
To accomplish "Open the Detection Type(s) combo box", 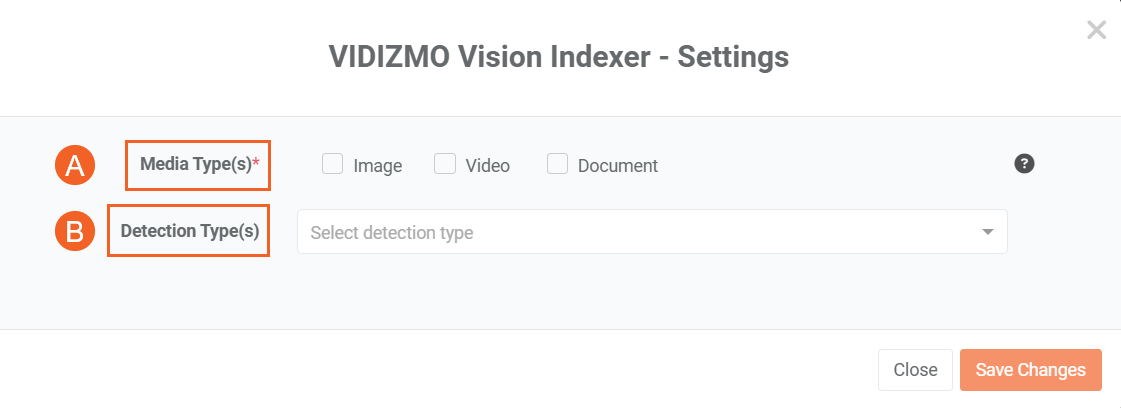I will click(650, 232).
